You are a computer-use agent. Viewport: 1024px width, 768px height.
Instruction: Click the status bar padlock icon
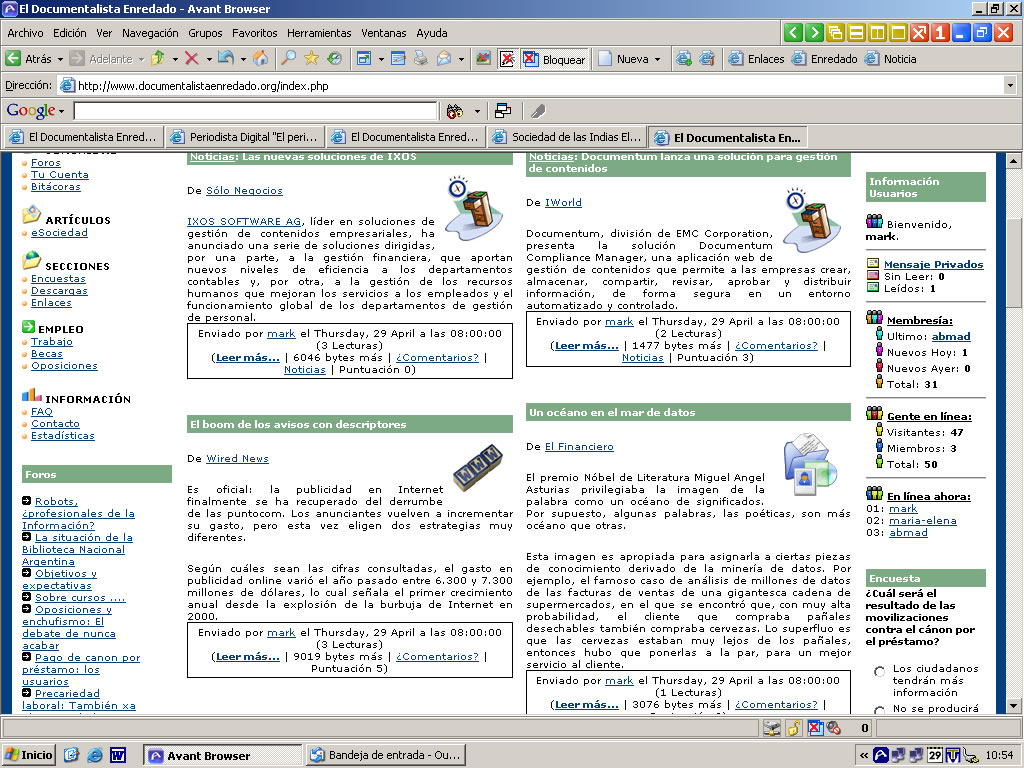click(793, 728)
